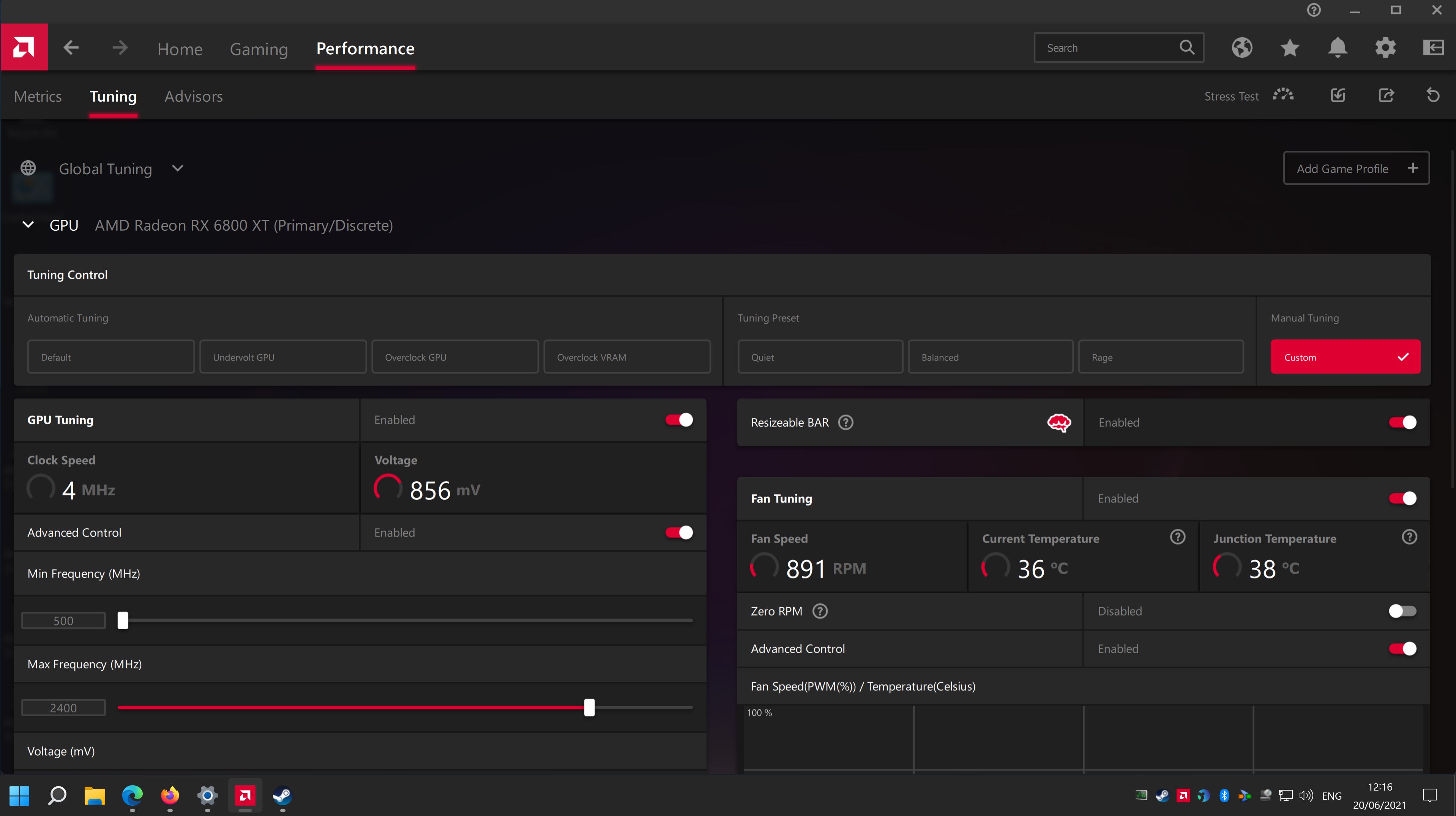This screenshot has width=1456, height=816.
Task: Enable the Zero RPM toggle
Action: click(1402, 611)
